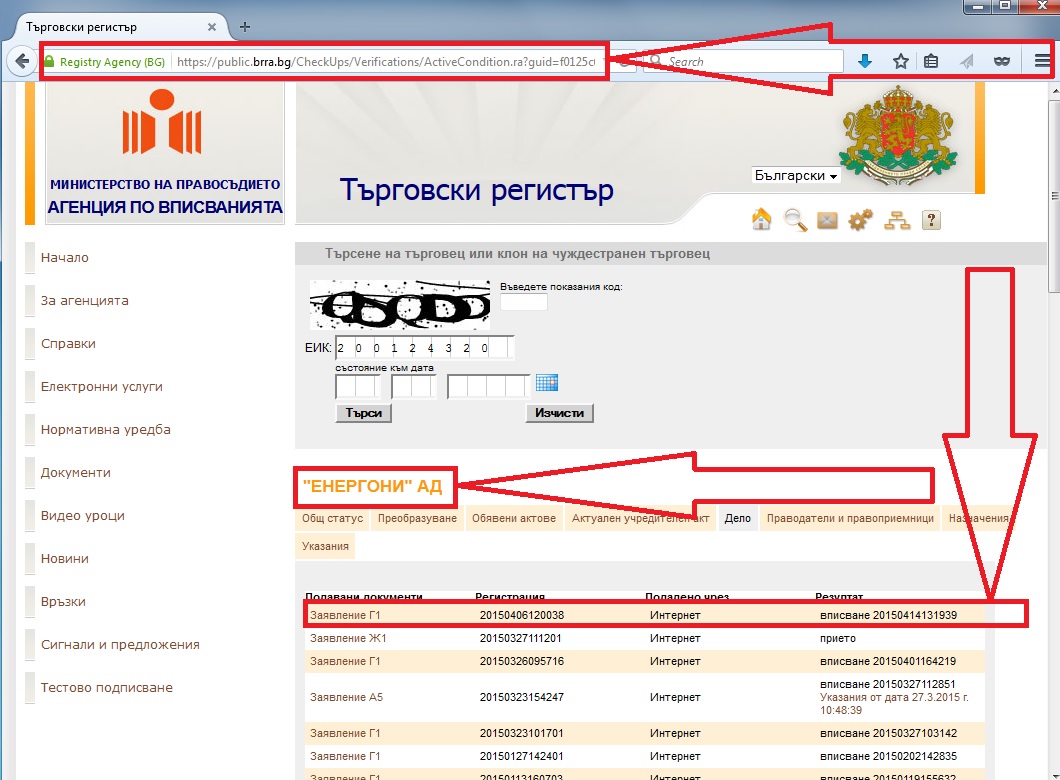Open a new browser tab with plus button
Image resolution: width=1060 pixels, height=780 pixels.
coord(245,26)
